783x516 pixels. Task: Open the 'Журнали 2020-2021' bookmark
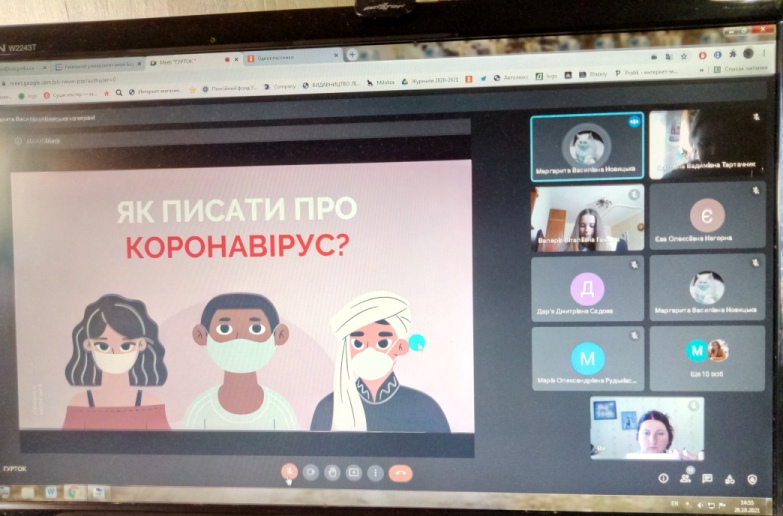click(430, 80)
